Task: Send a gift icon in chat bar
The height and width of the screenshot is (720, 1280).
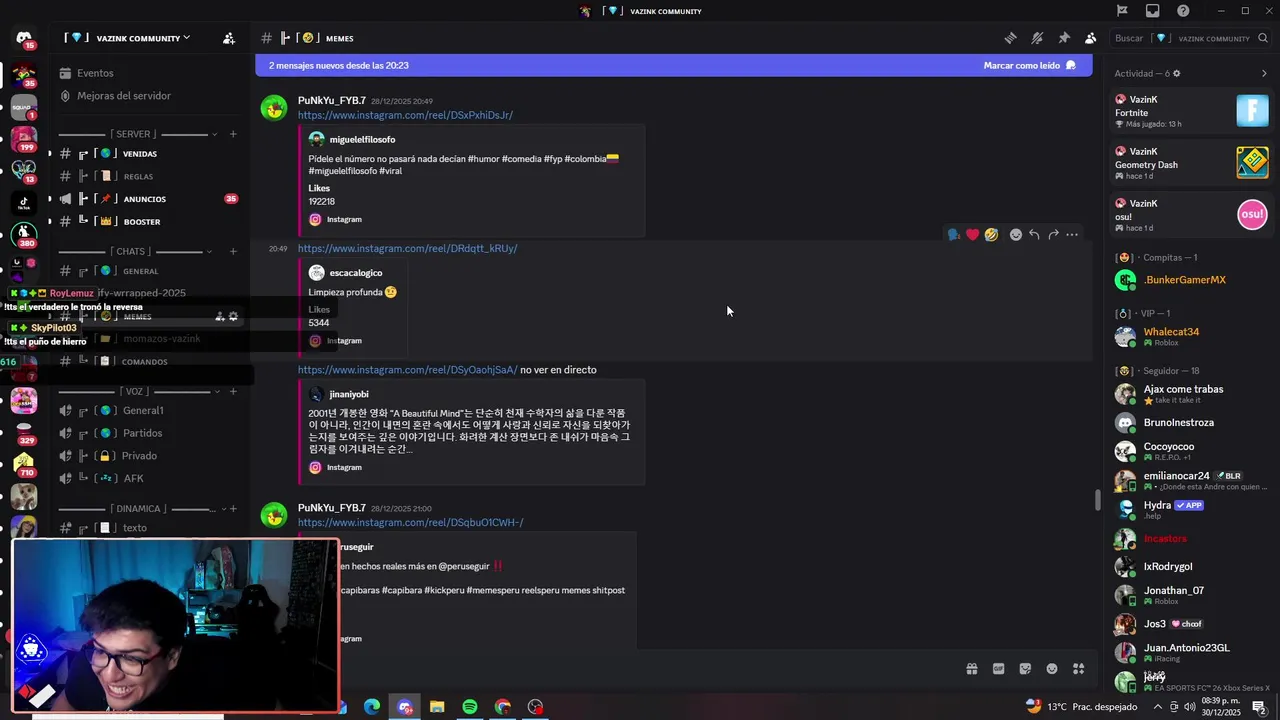Action: (x=971, y=669)
